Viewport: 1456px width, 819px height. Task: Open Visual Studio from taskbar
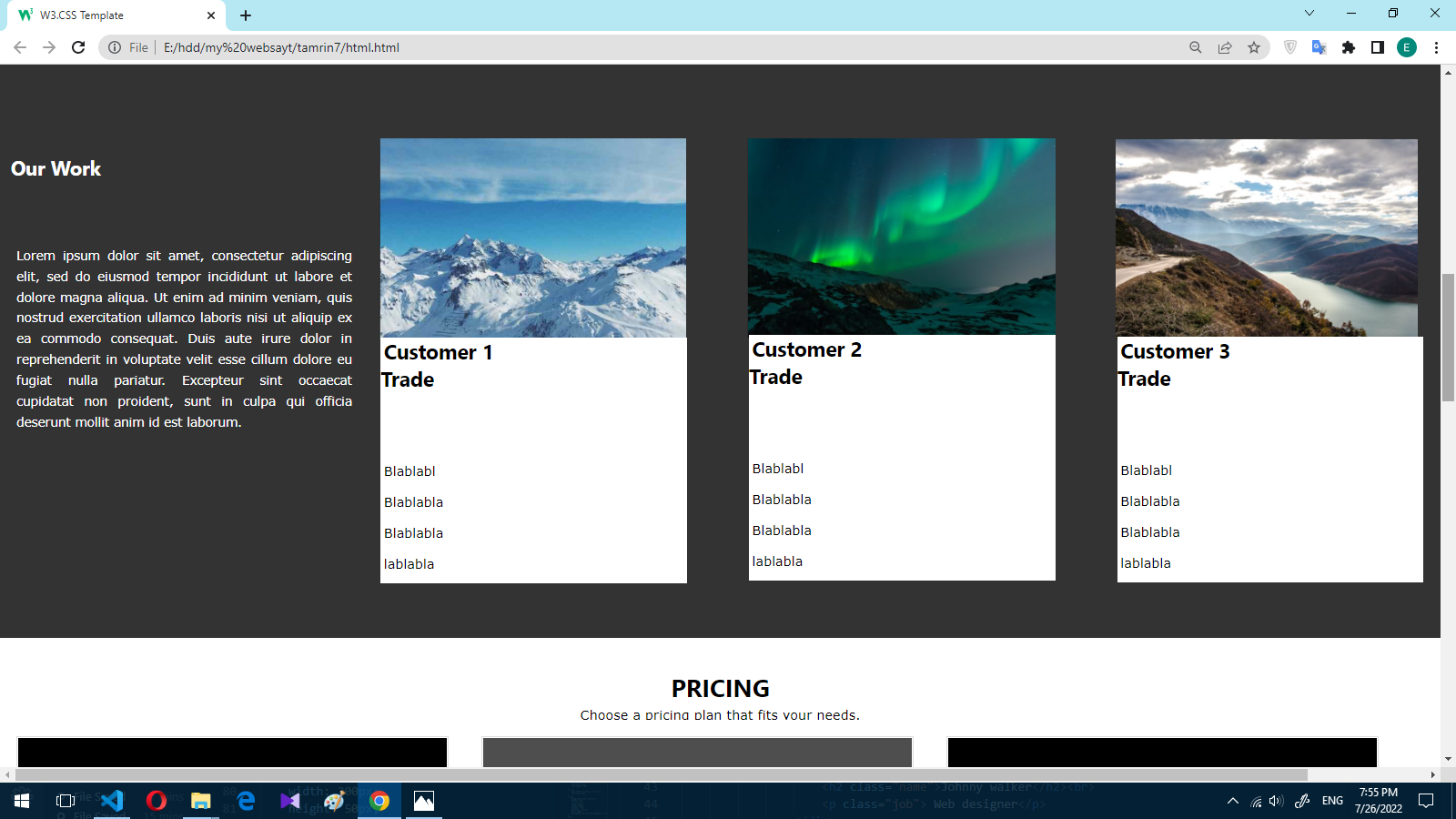(x=290, y=801)
